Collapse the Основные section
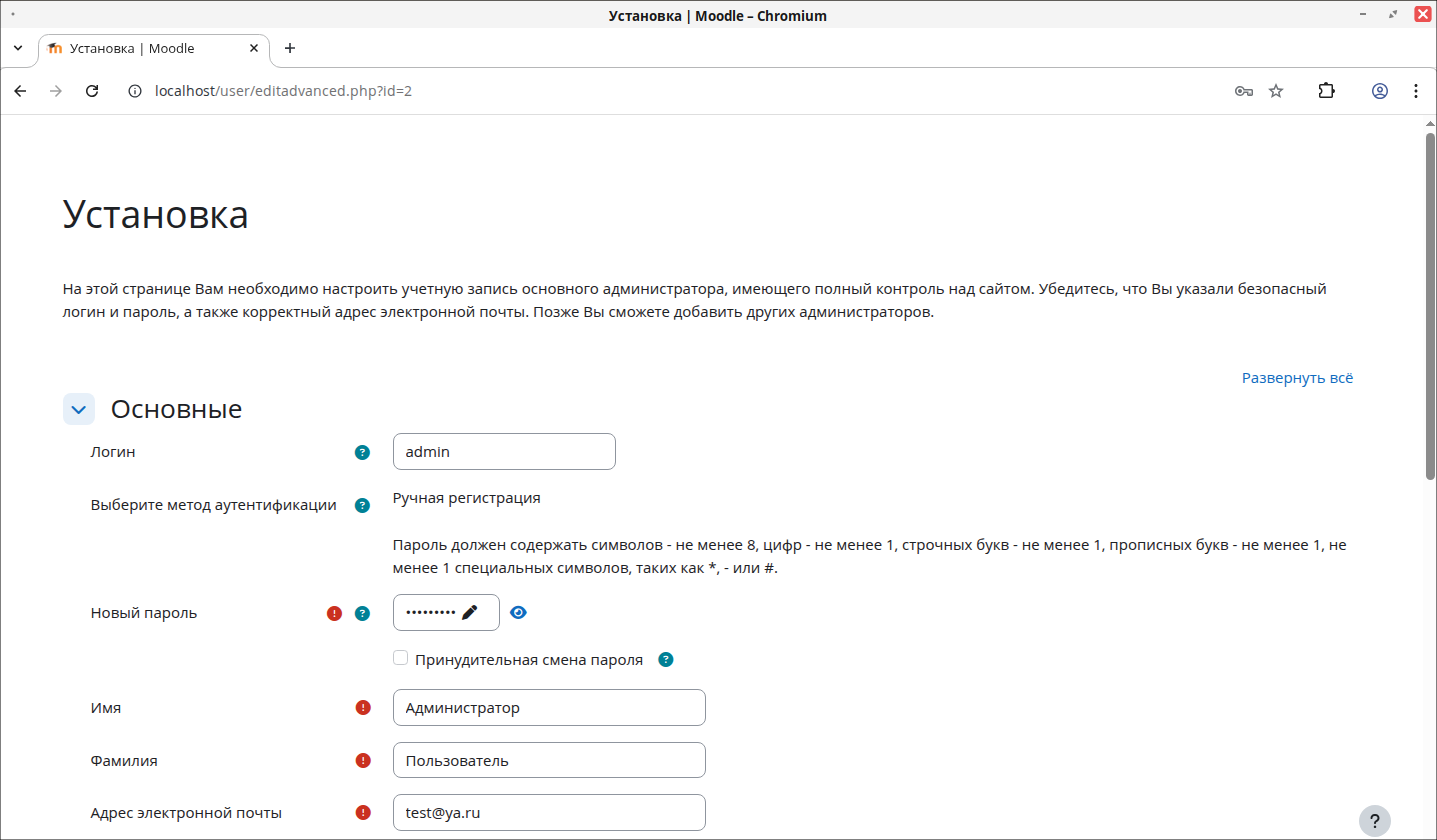 click(x=79, y=409)
